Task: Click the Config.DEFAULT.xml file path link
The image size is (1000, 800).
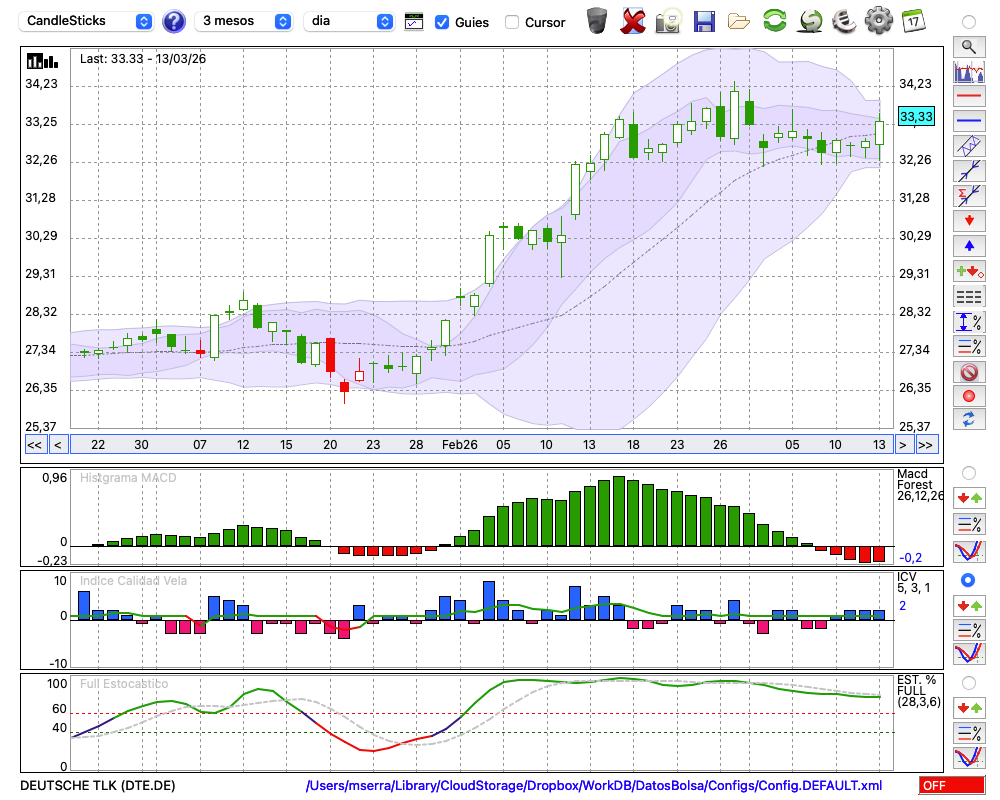Action: (x=594, y=786)
